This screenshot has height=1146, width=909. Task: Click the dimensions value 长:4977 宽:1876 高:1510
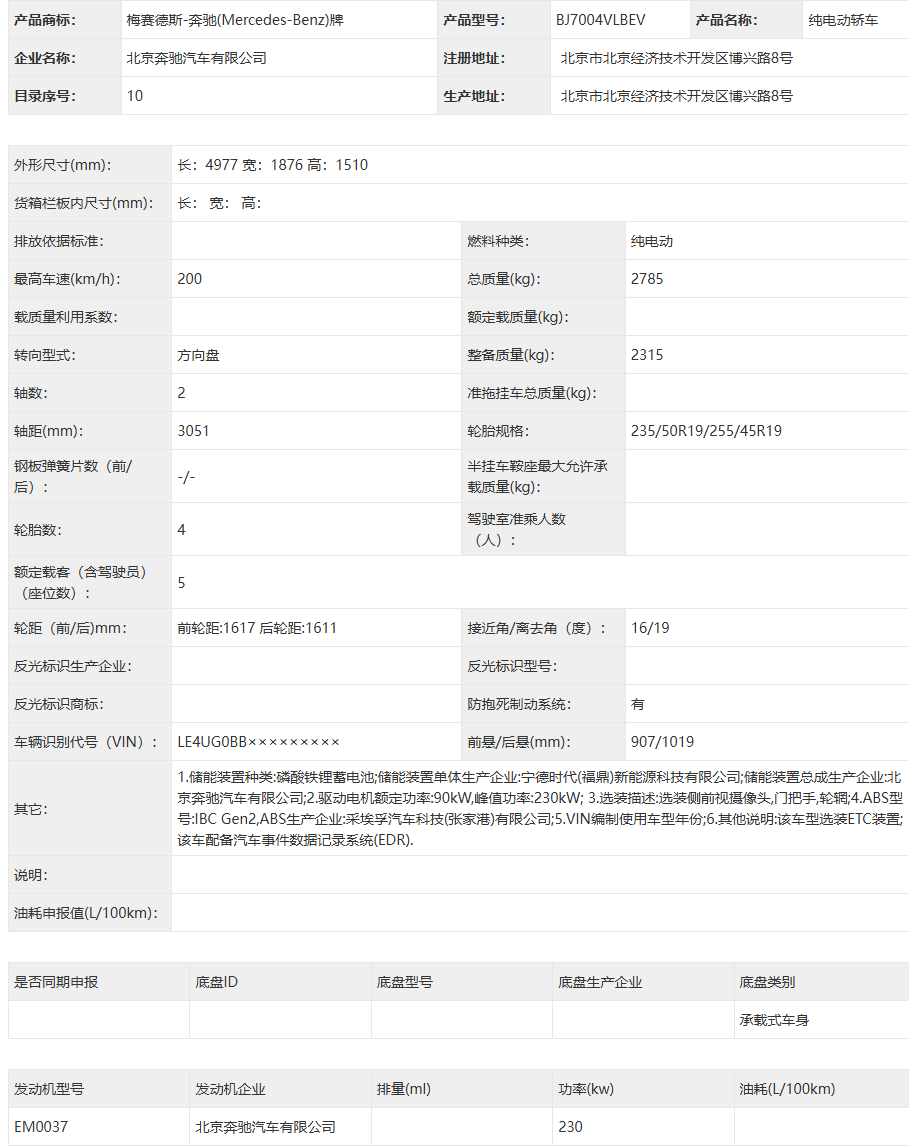point(273,164)
